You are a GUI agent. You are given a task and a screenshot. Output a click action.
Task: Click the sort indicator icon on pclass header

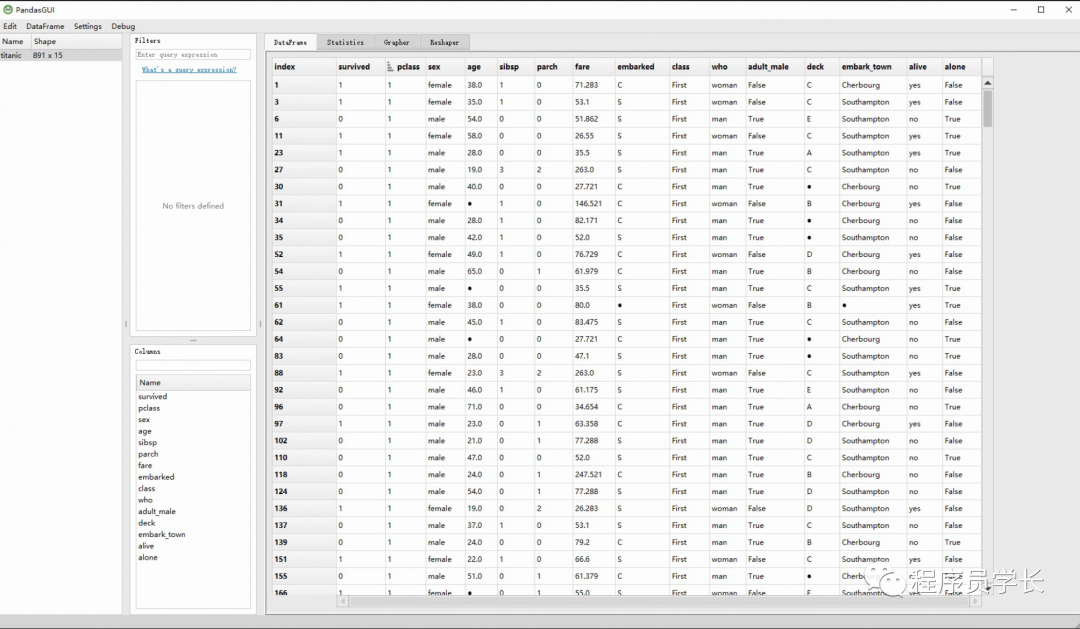coord(390,67)
